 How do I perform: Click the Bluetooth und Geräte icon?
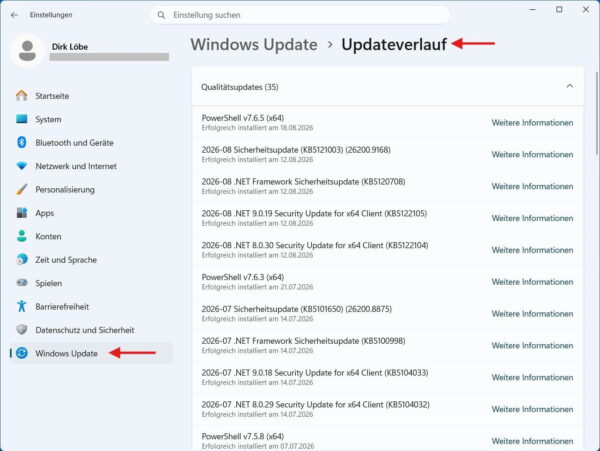22,142
